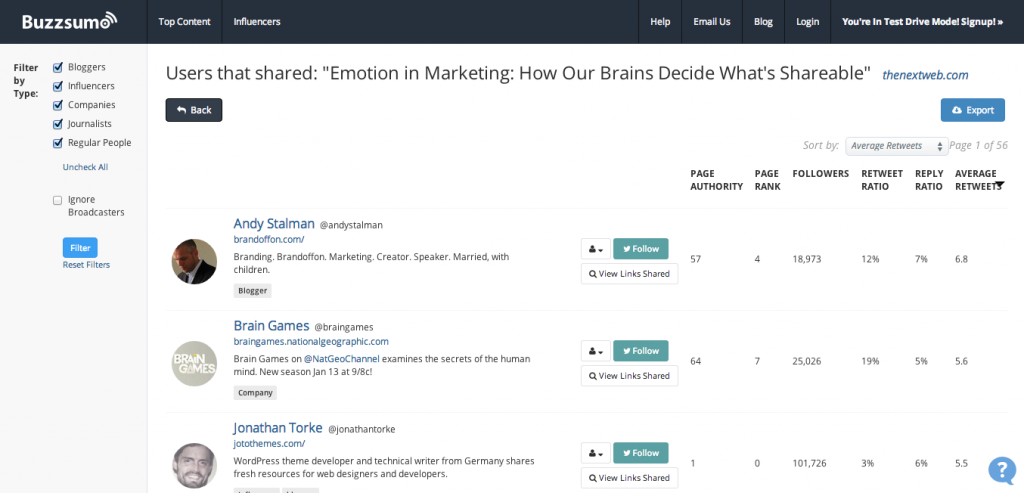Viewport: 1024px width, 493px height.
Task: Click Andy Stalman's profile avatar
Action: [194, 261]
